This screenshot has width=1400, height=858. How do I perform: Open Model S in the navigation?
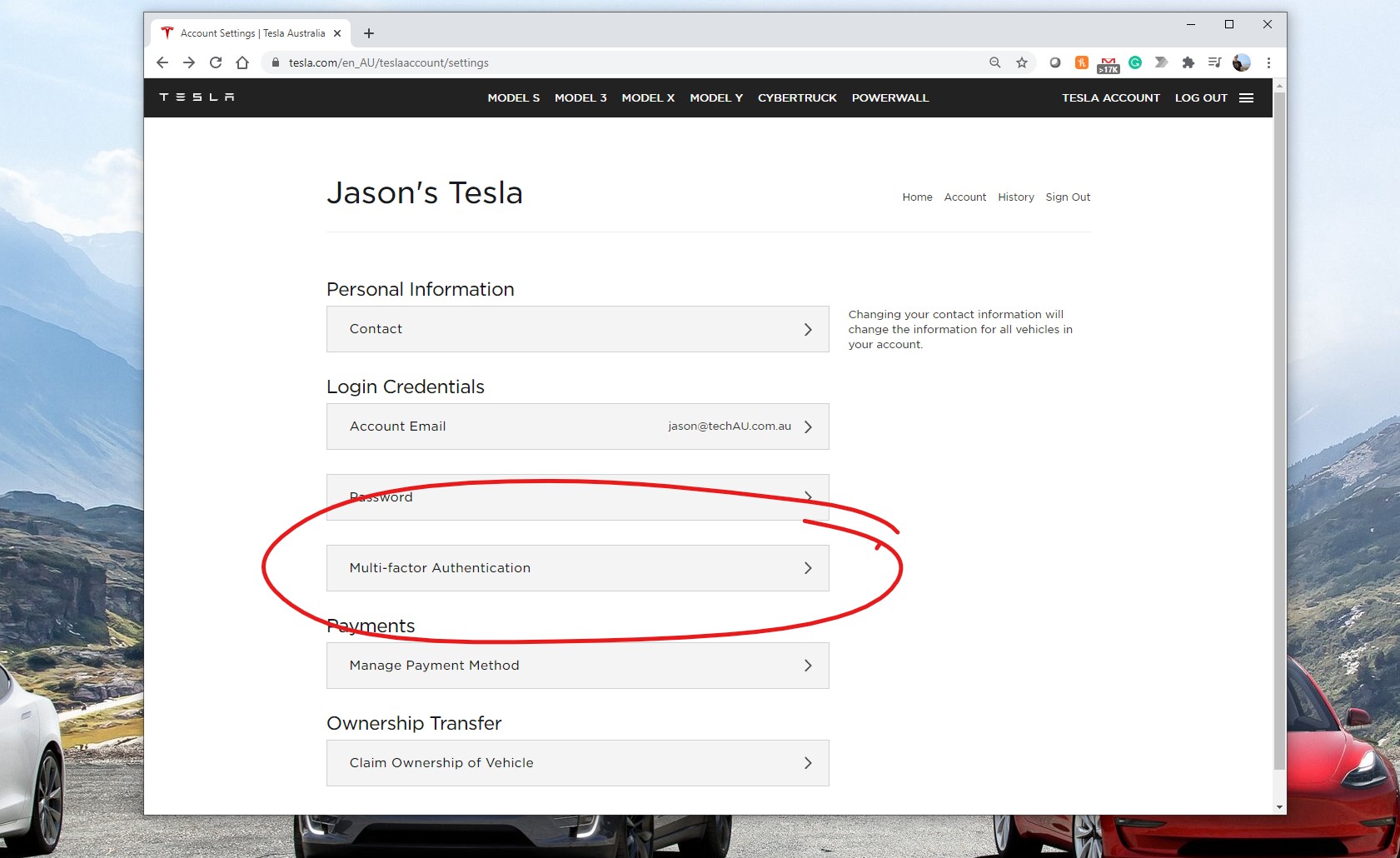(x=514, y=97)
